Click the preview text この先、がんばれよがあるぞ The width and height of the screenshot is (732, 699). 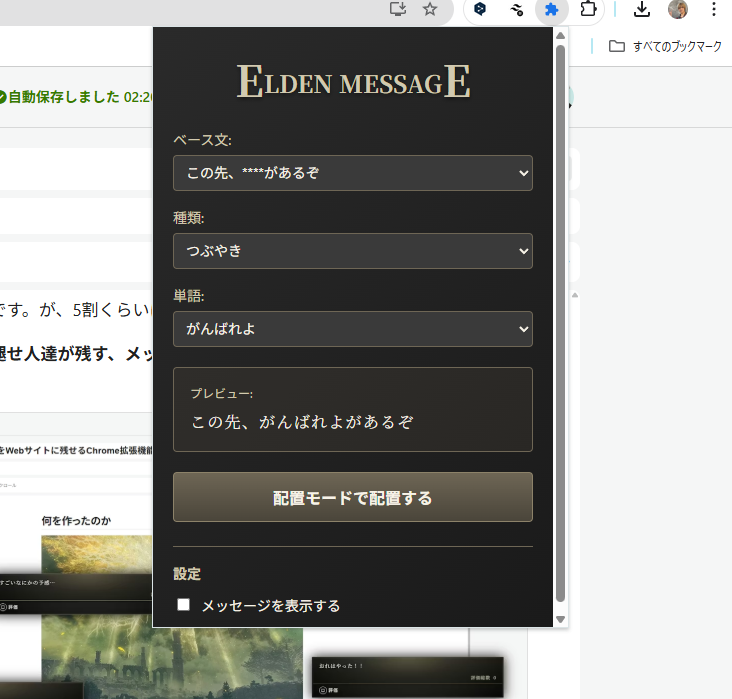click(302, 422)
